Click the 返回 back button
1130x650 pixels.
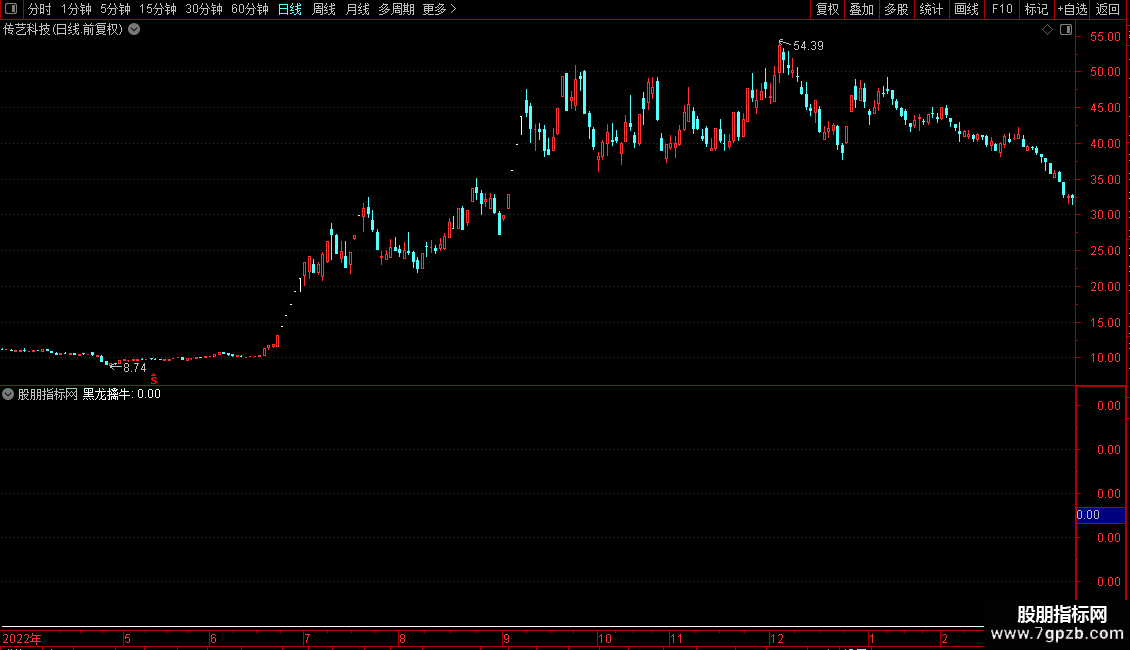pos(1108,9)
